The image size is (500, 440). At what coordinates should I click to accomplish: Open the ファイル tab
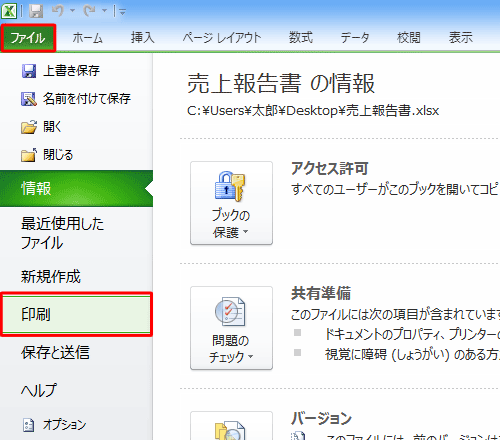tap(28, 38)
